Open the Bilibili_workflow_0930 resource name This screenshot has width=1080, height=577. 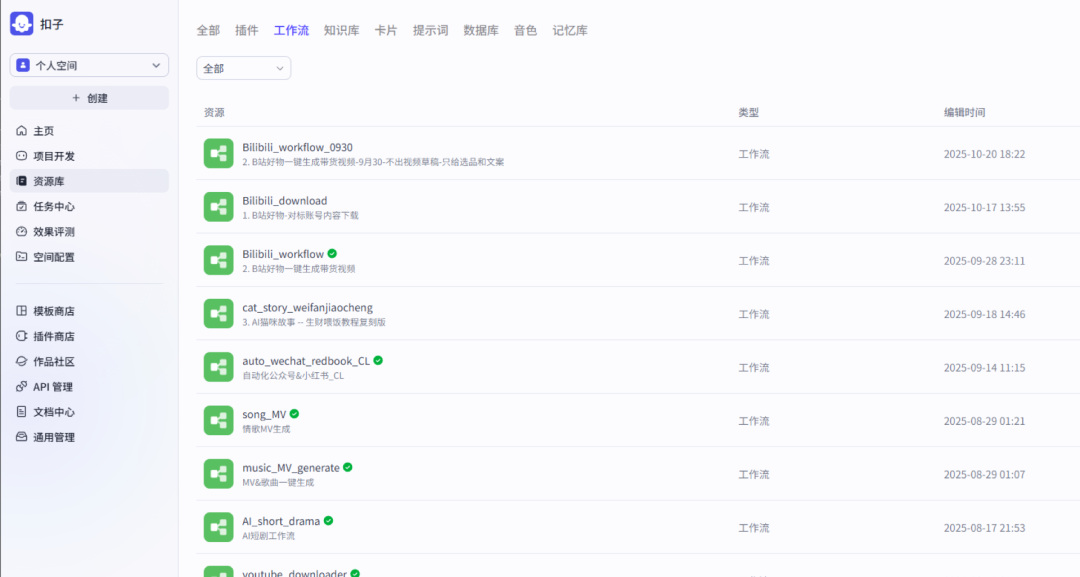[x=298, y=147]
